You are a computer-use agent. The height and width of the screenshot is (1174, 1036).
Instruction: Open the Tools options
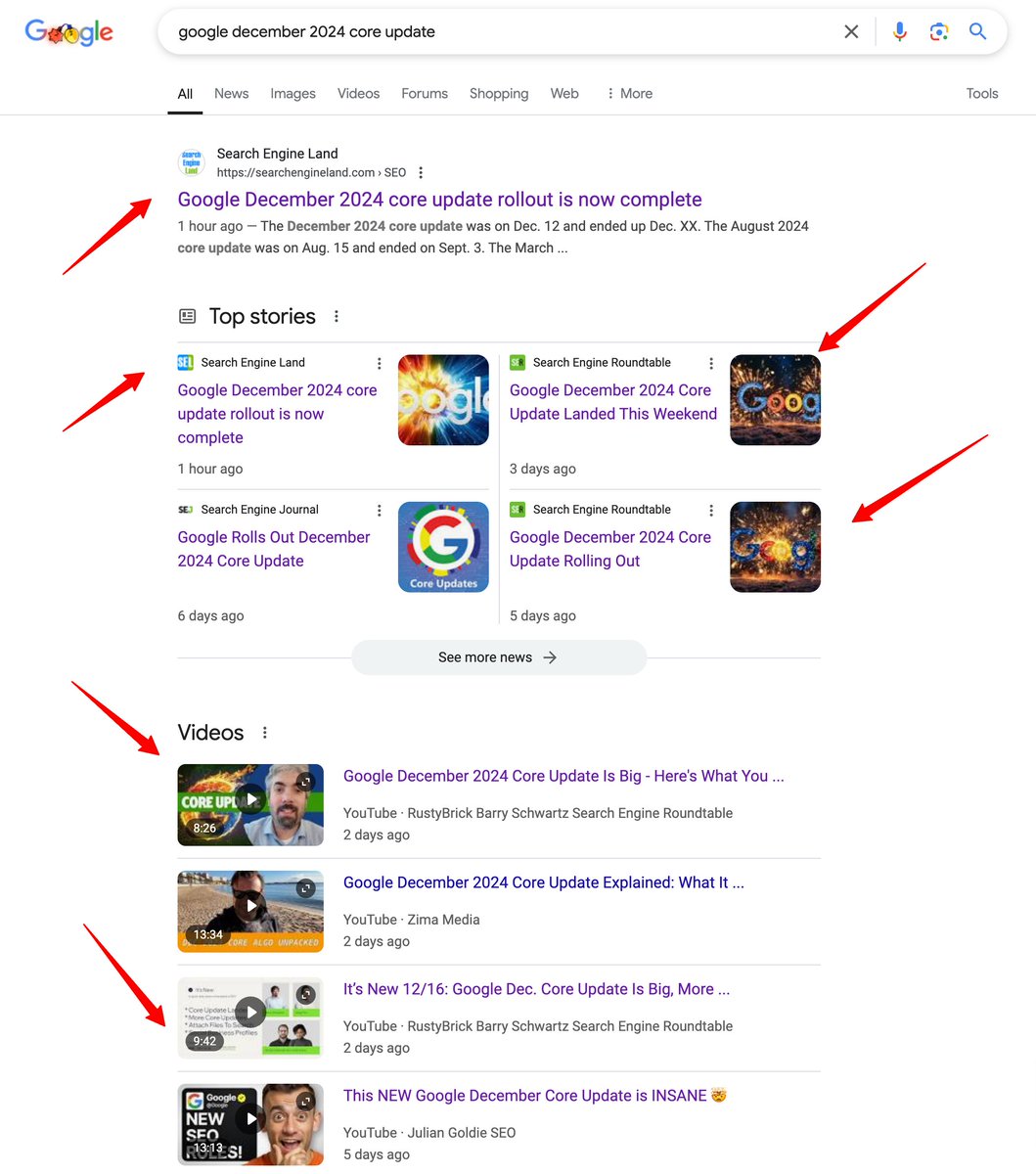tap(982, 94)
